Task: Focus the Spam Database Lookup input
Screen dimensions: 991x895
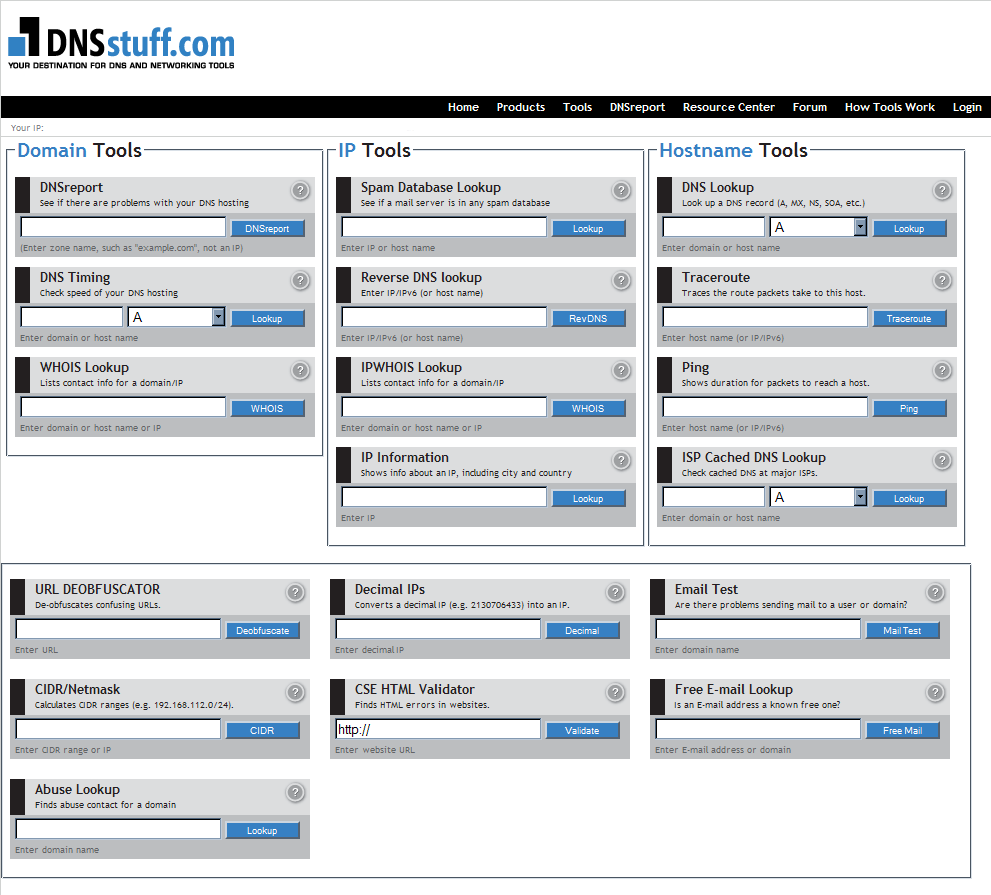Action: (444, 227)
